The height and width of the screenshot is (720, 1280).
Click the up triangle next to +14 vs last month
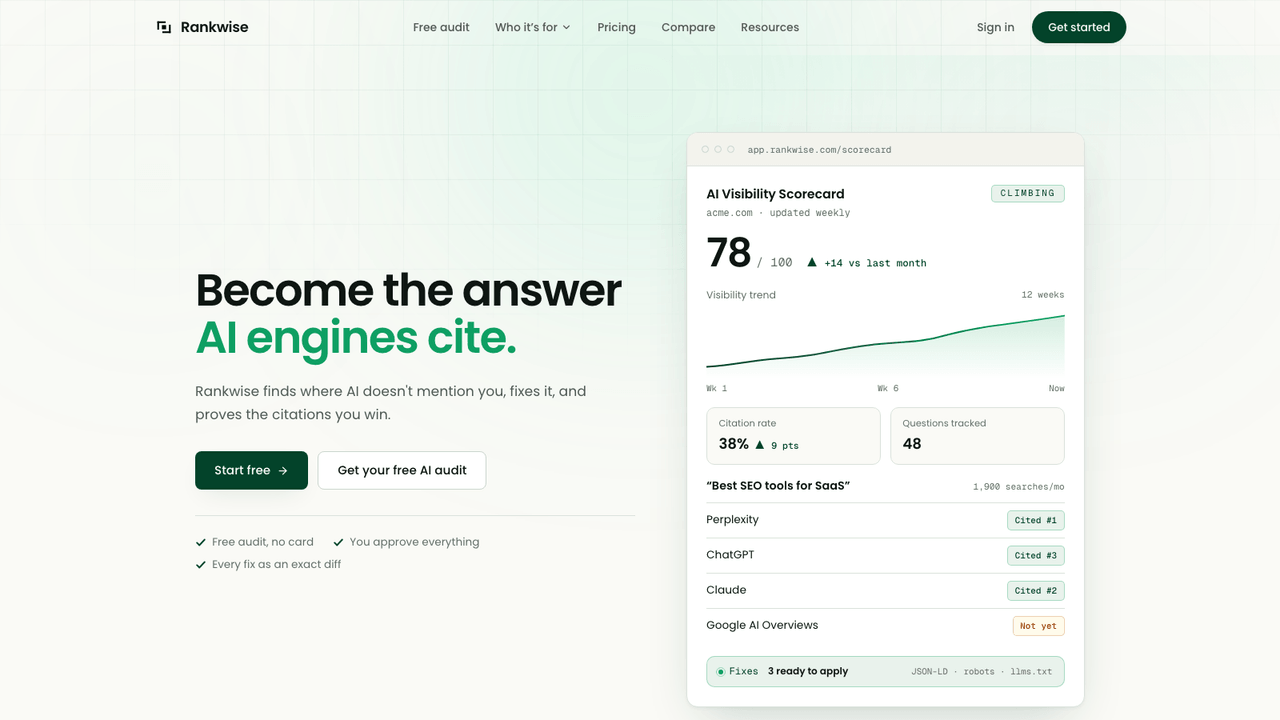tap(812, 262)
